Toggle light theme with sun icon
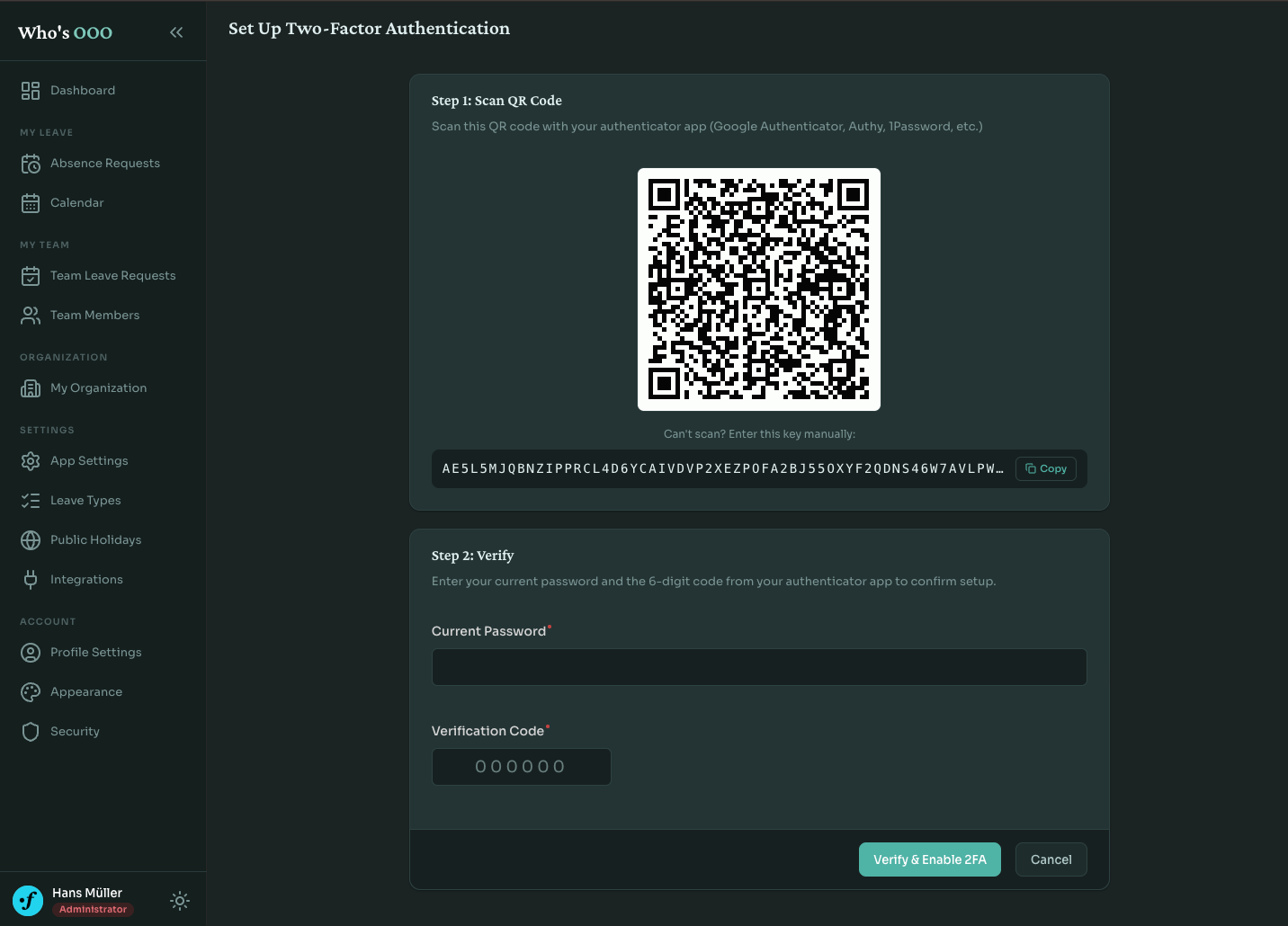 click(x=180, y=901)
